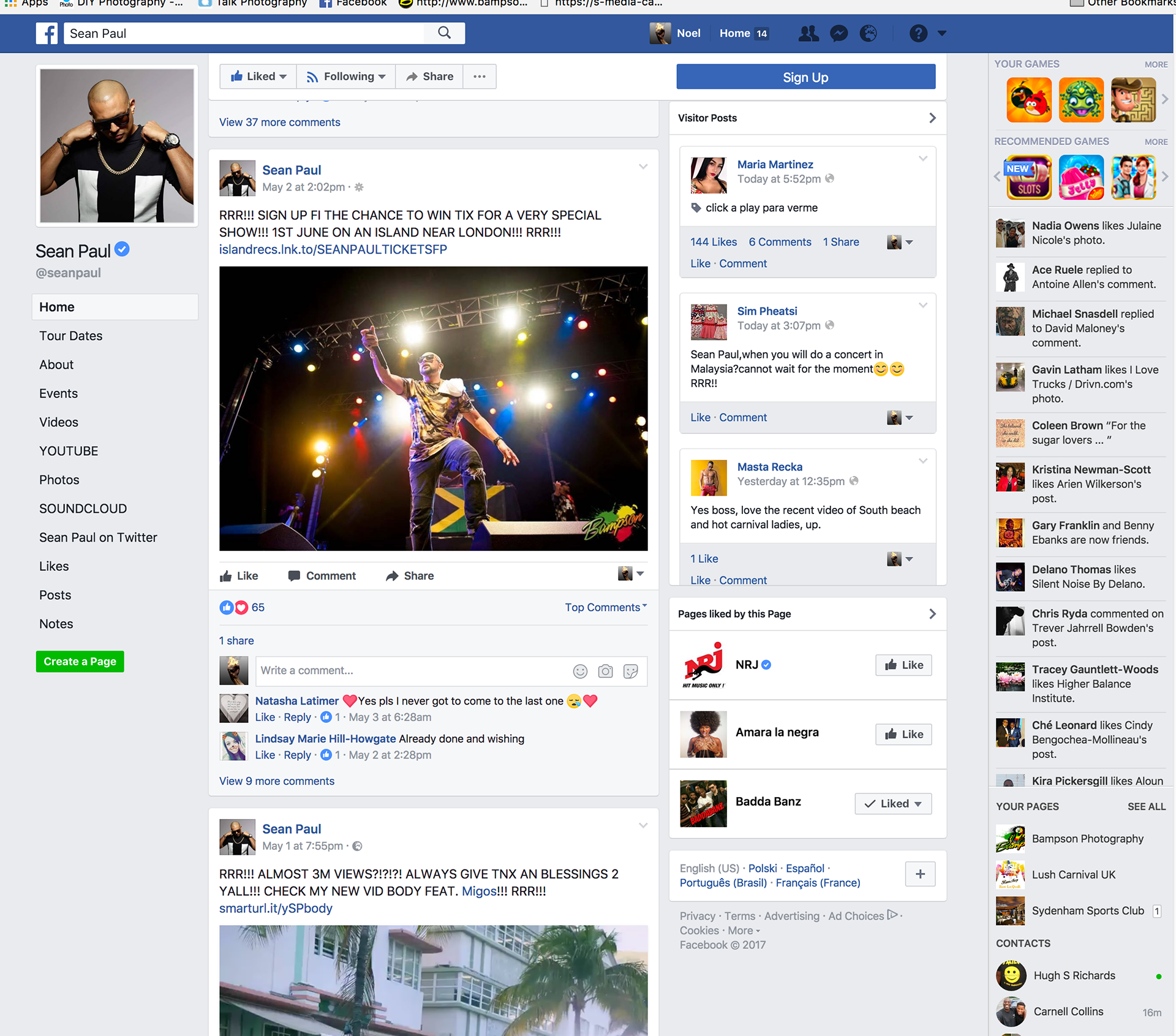Click the emoji icon in comment box
This screenshot has width=1176, height=1036.
580,671
